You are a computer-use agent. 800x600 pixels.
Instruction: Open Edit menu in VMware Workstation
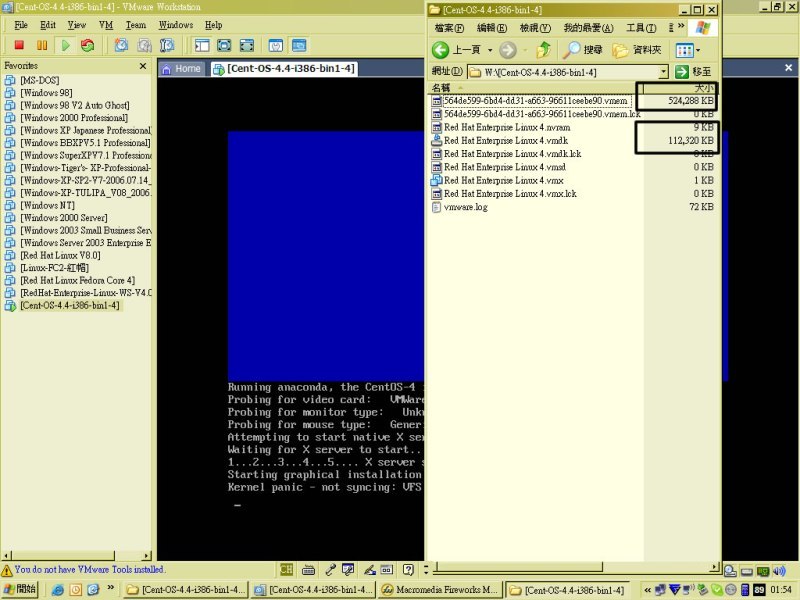(48, 25)
